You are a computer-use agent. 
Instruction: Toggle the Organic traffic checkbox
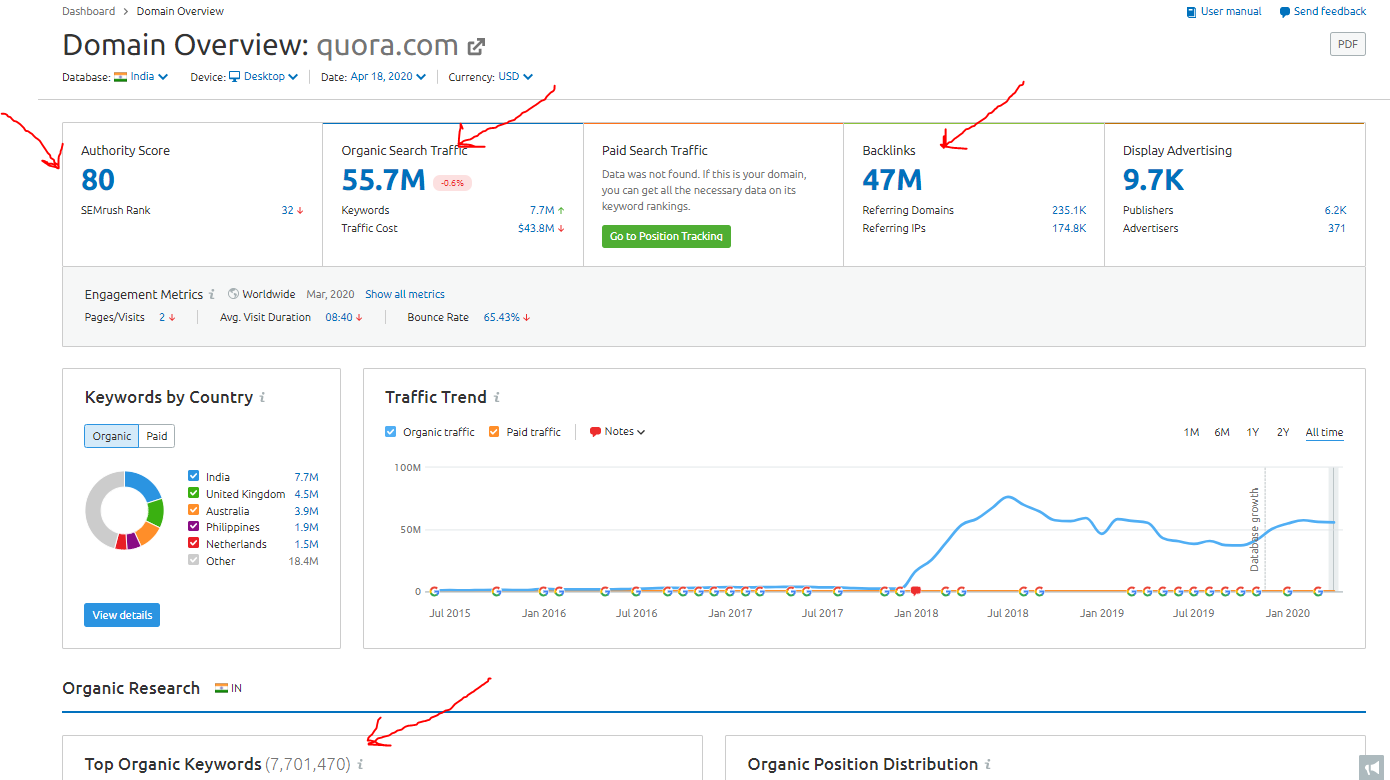pyautogui.click(x=391, y=432)
